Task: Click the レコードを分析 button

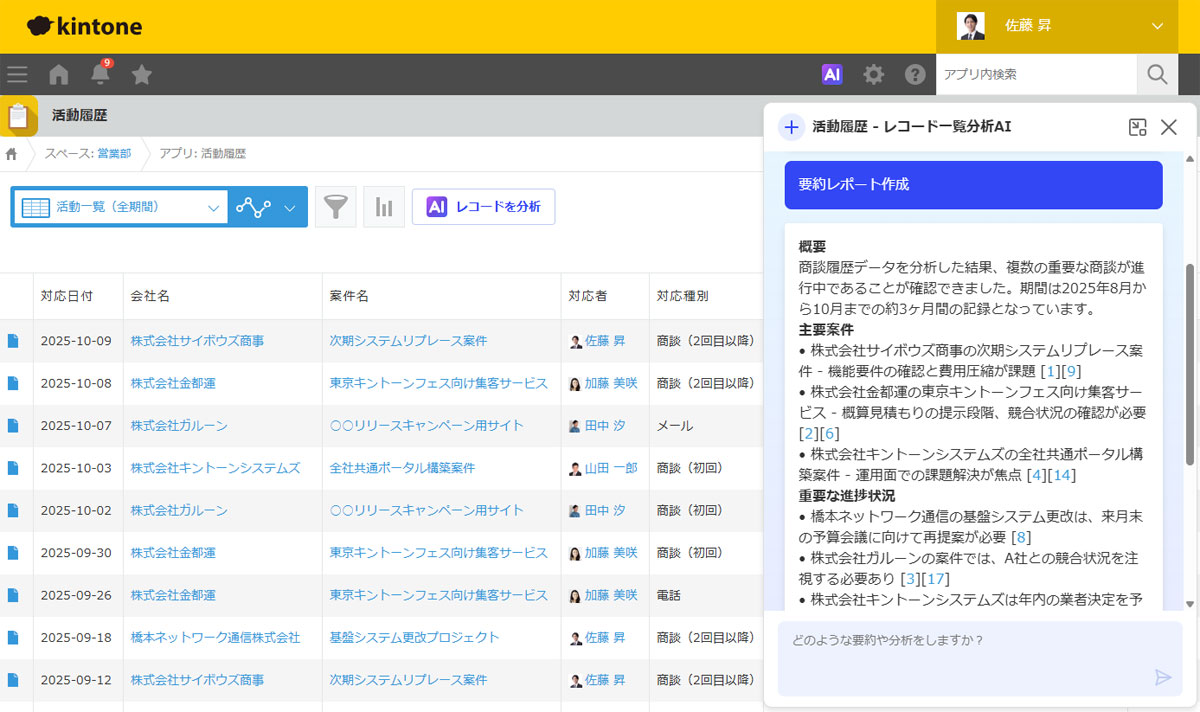Action: click(x=483, y=206)
